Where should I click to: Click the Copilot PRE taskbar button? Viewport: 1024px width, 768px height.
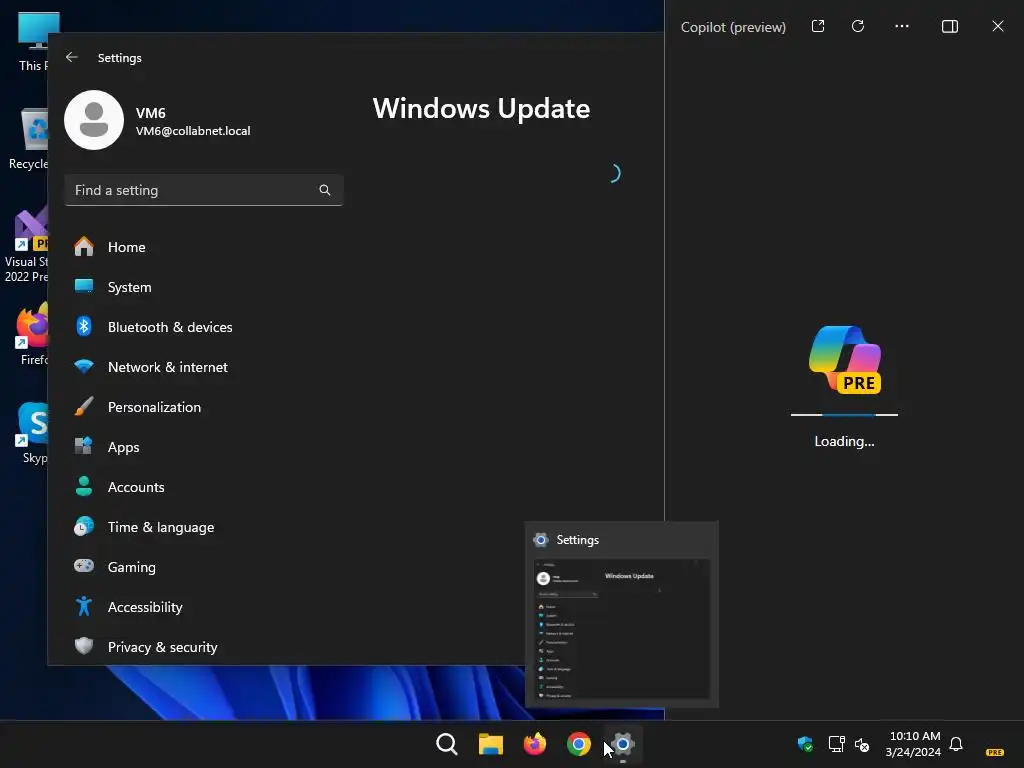click(995, 752)
